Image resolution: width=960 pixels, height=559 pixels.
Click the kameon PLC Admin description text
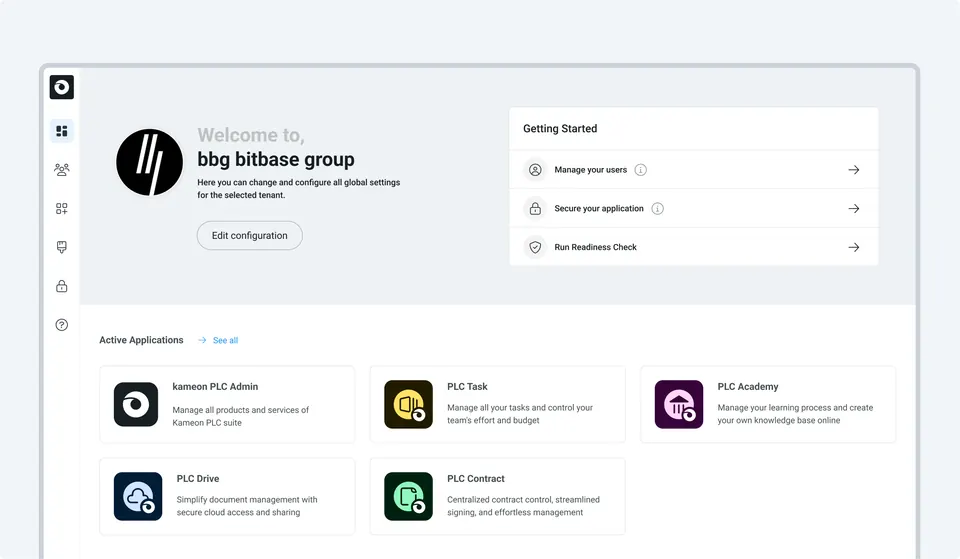(x=240, y=416)
